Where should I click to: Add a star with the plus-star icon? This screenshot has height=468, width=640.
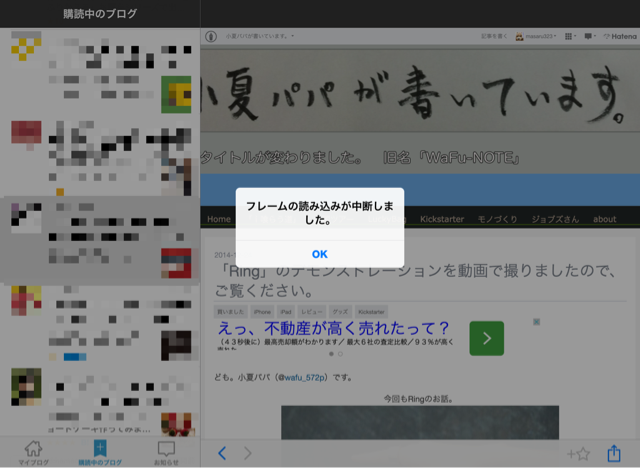click(579, 453)
